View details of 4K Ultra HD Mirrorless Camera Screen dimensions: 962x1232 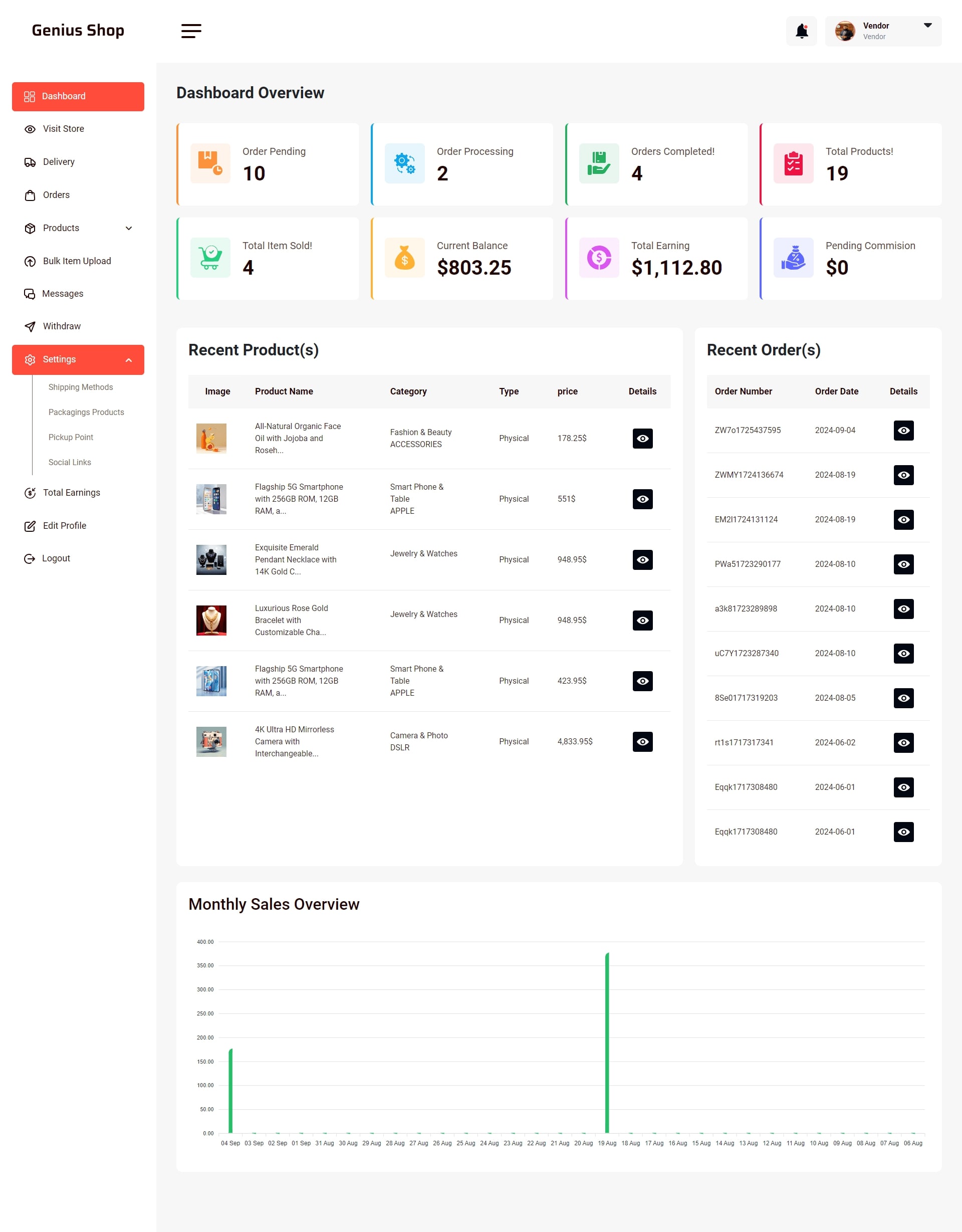coord(642,742)
